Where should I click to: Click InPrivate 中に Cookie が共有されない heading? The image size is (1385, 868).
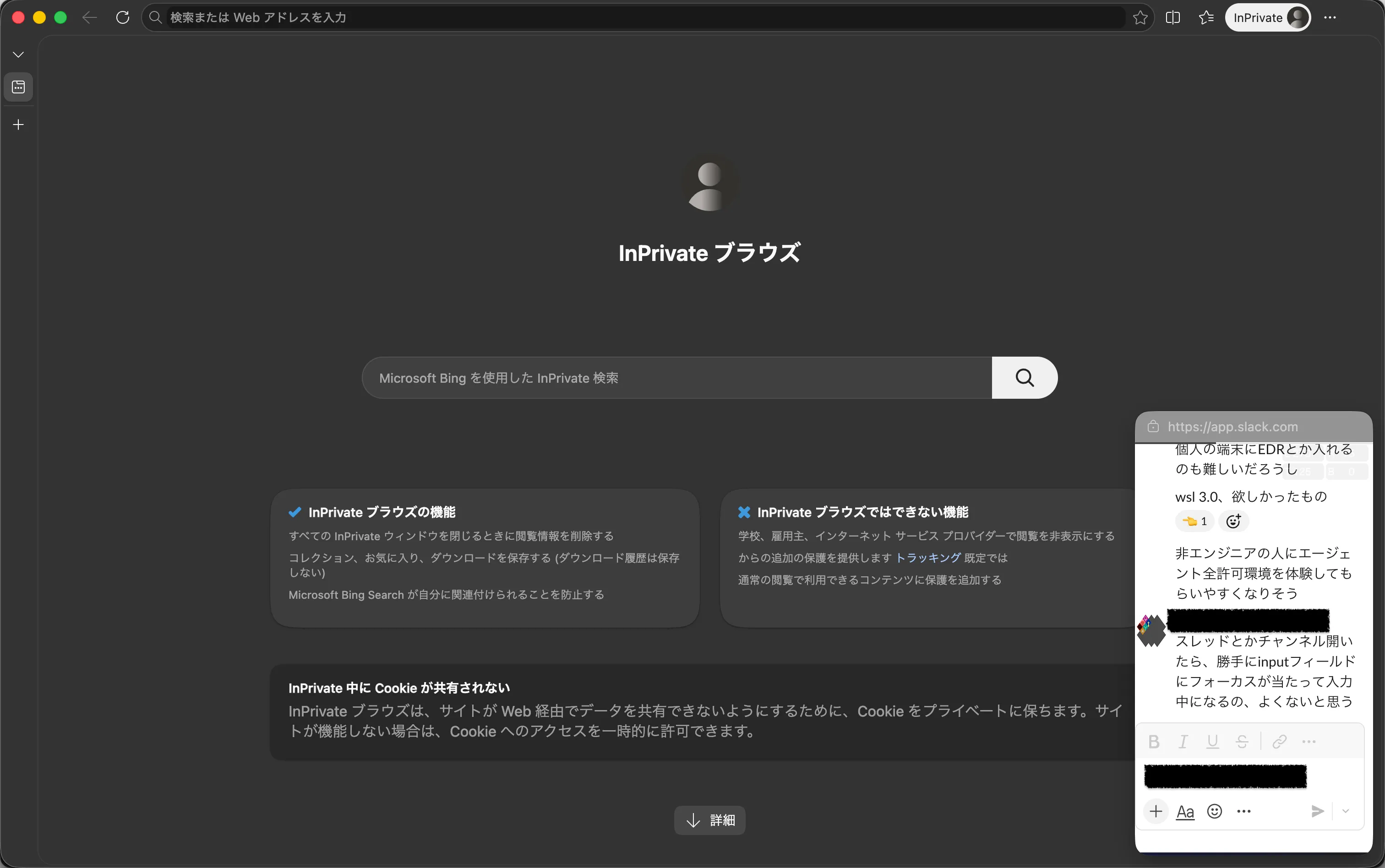click(x=399, y=688)
